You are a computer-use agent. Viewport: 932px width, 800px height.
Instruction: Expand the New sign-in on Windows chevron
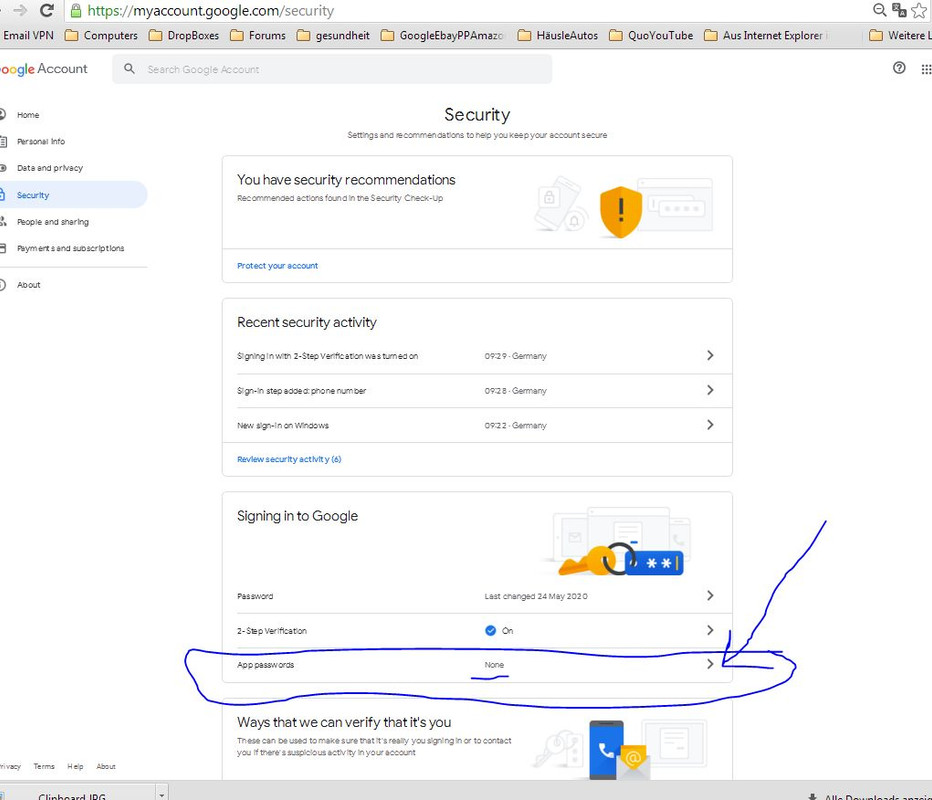tap(710, 424)
